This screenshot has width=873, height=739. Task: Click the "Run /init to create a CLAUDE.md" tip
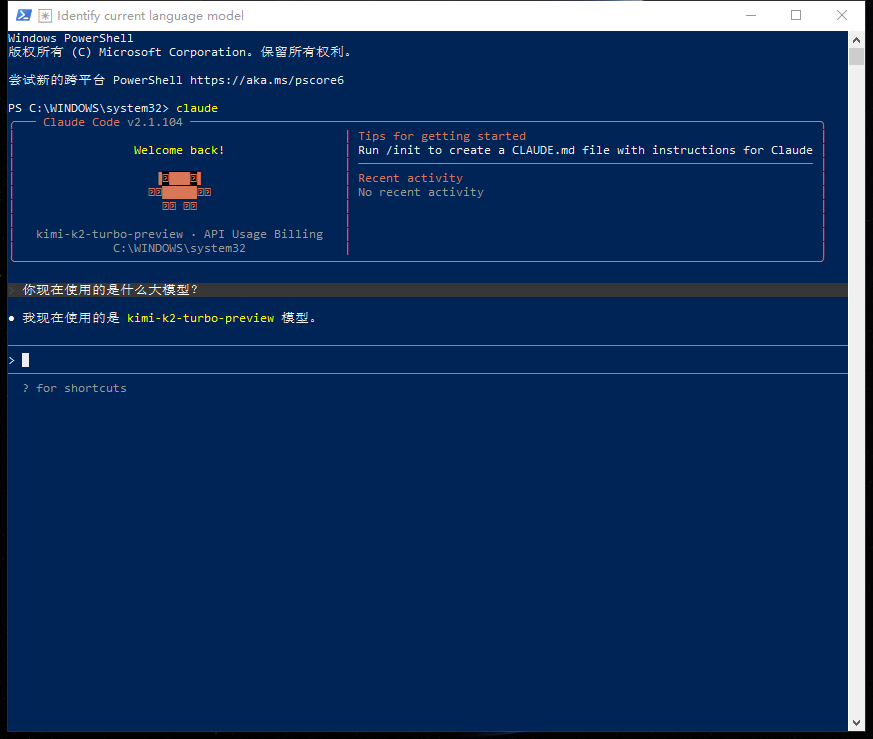585,150
